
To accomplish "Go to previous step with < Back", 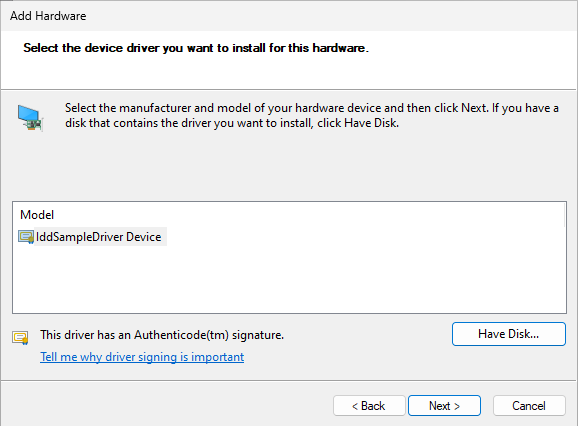I will point(369,406).
